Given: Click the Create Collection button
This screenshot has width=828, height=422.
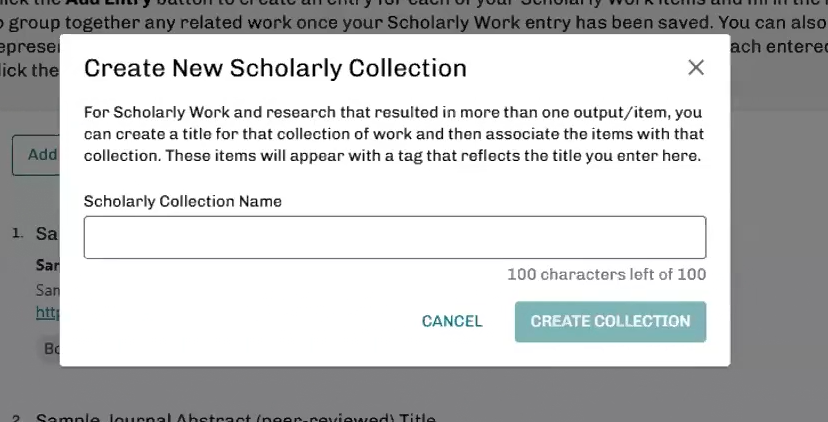Looking at the screenshot, I should point(610,321).
